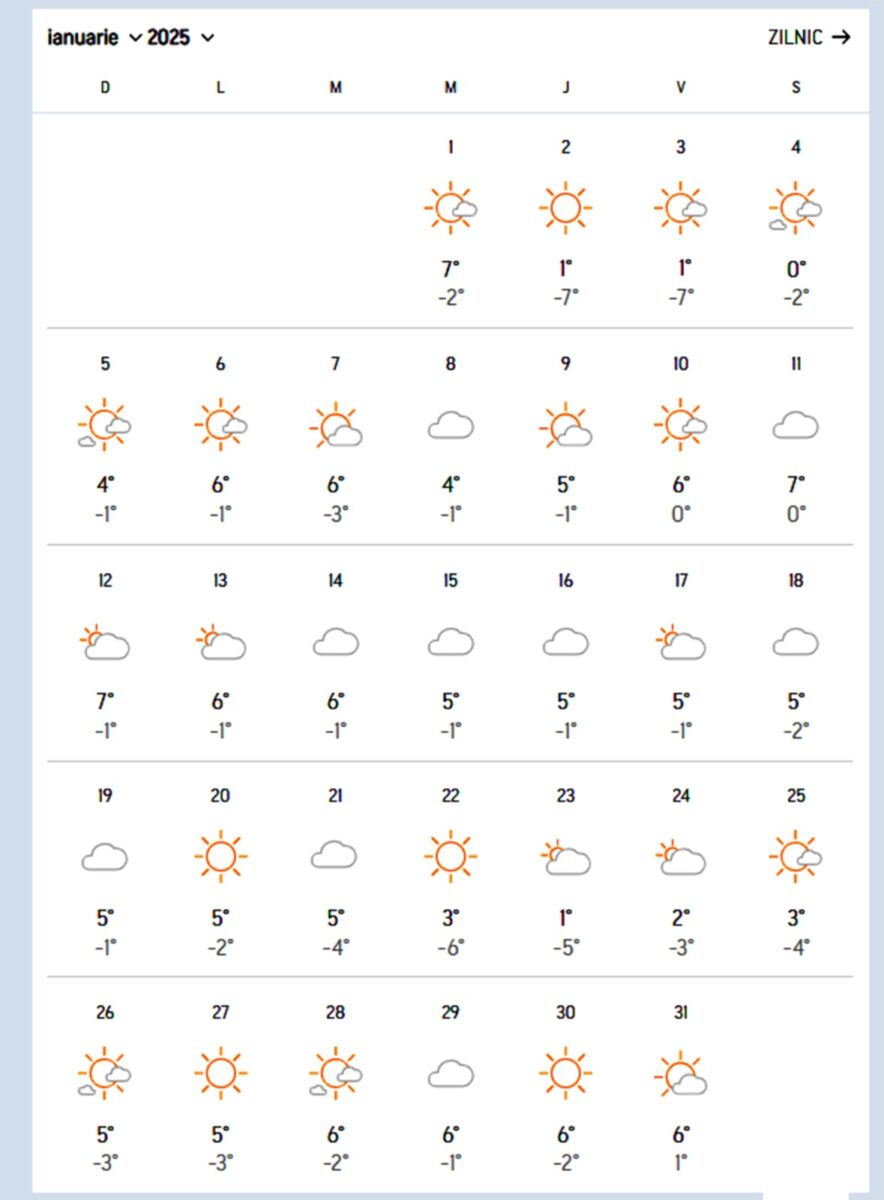This screenshot has height=1200, width=884.
Task: Select the sunny icon on January 20
Action: tap(221, 856)
